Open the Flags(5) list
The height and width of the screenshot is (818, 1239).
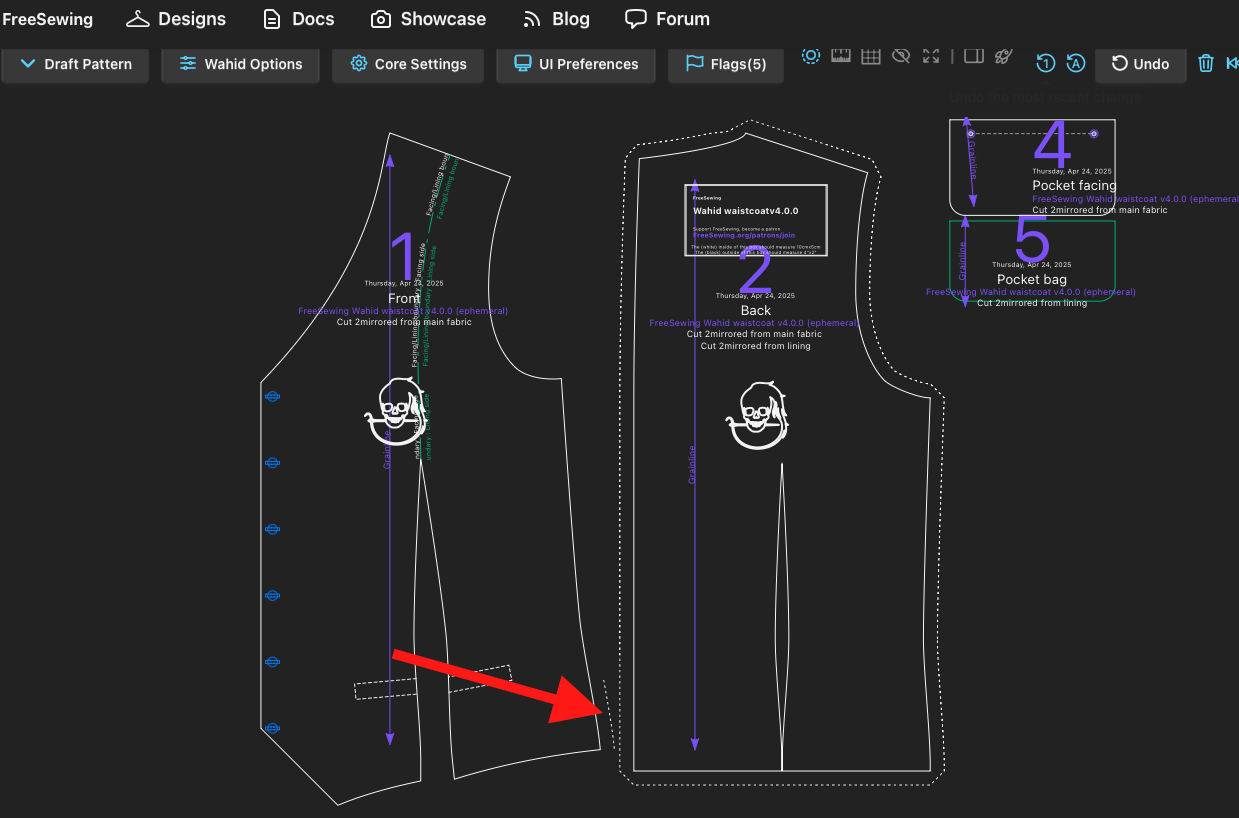[725, 64]
